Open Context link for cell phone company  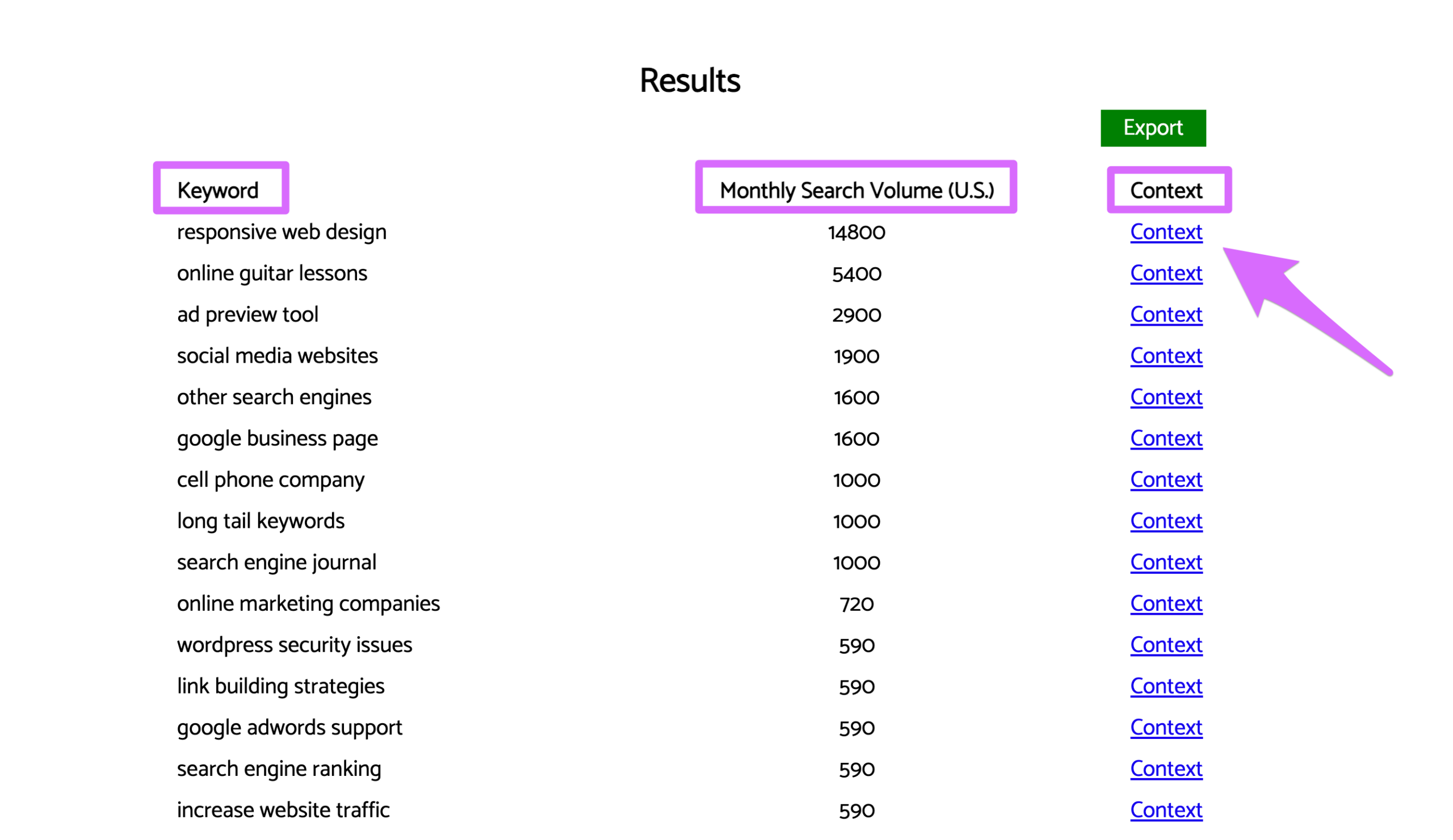tap(1166, 480)
